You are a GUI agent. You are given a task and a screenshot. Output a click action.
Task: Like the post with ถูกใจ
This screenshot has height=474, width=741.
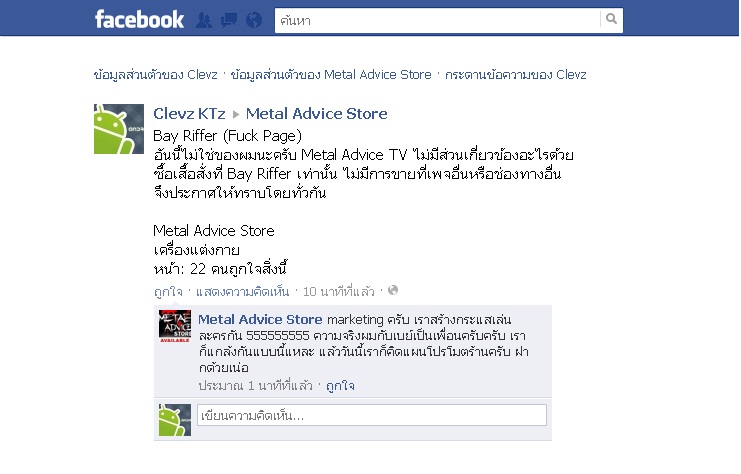pyautogui.click(x=168, y=292)
